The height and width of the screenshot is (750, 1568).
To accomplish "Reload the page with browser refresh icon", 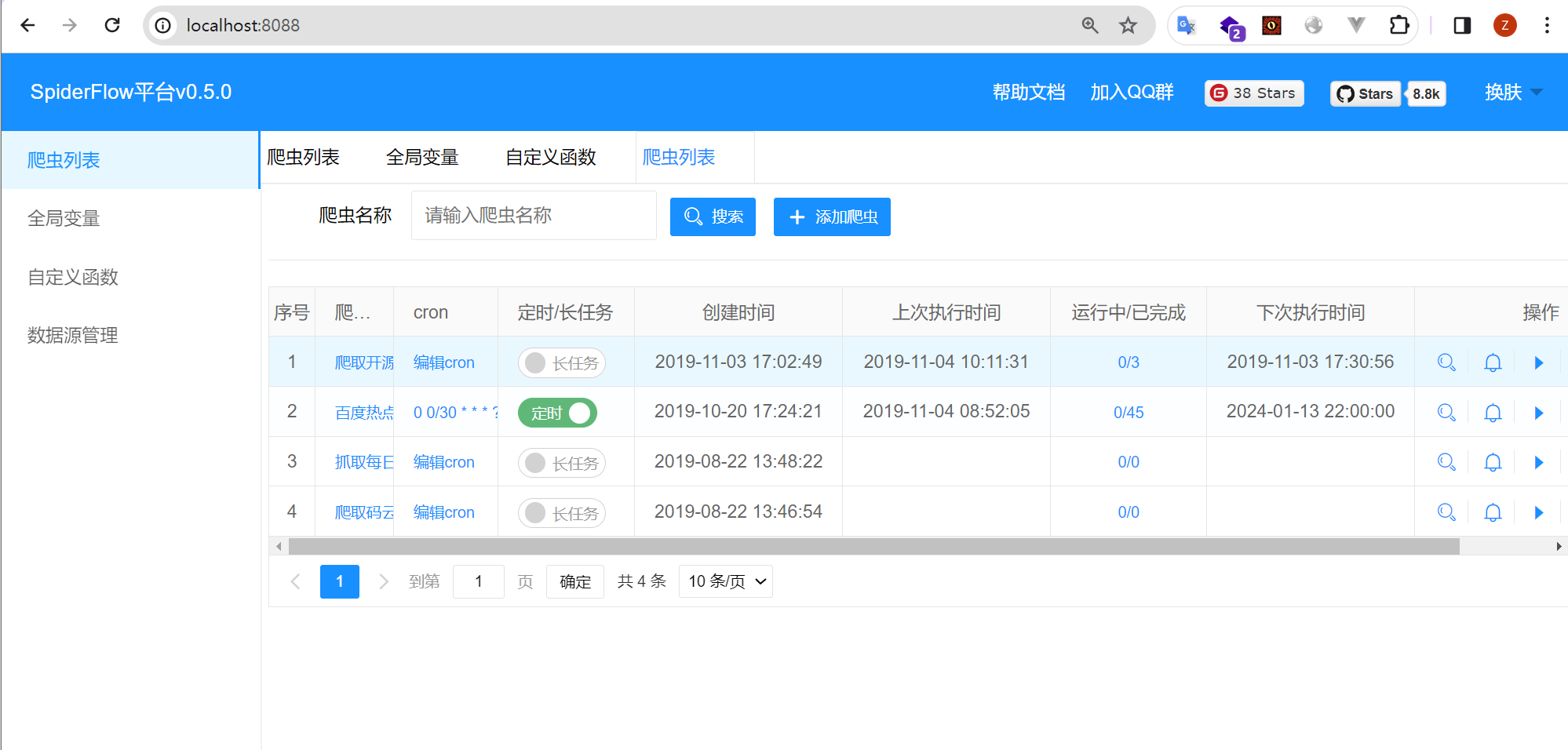I will point(112,25).
